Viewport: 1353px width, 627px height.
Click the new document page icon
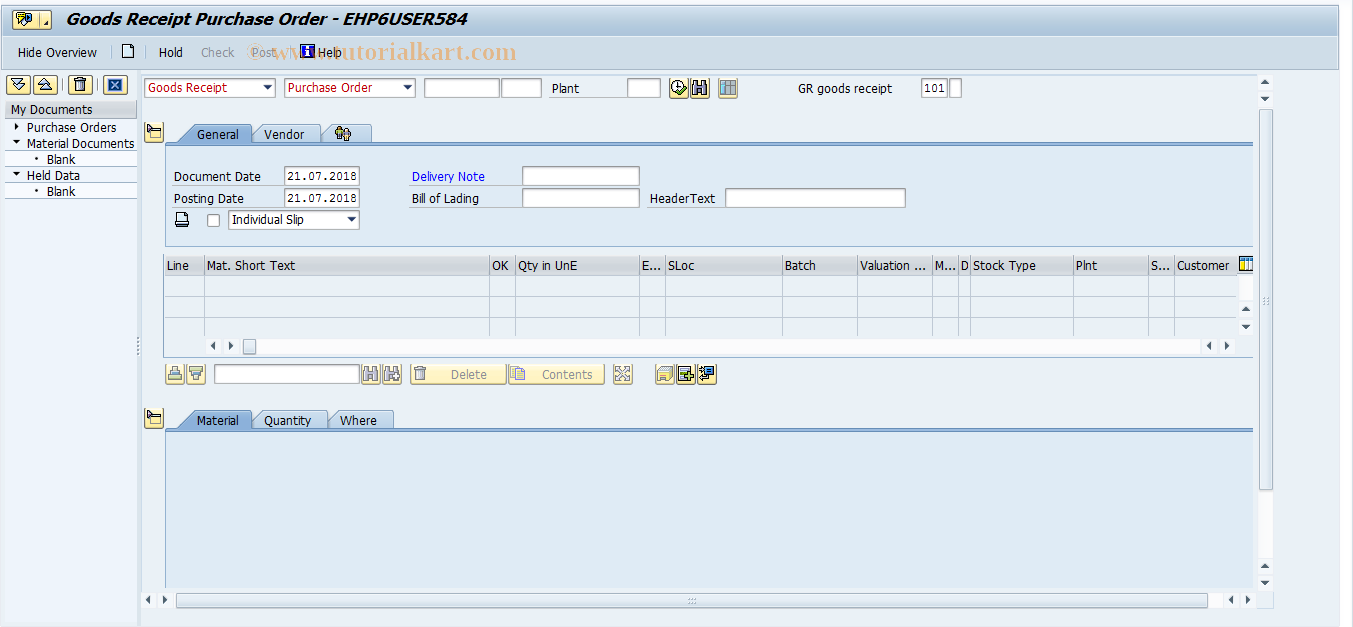pos(128,52)
